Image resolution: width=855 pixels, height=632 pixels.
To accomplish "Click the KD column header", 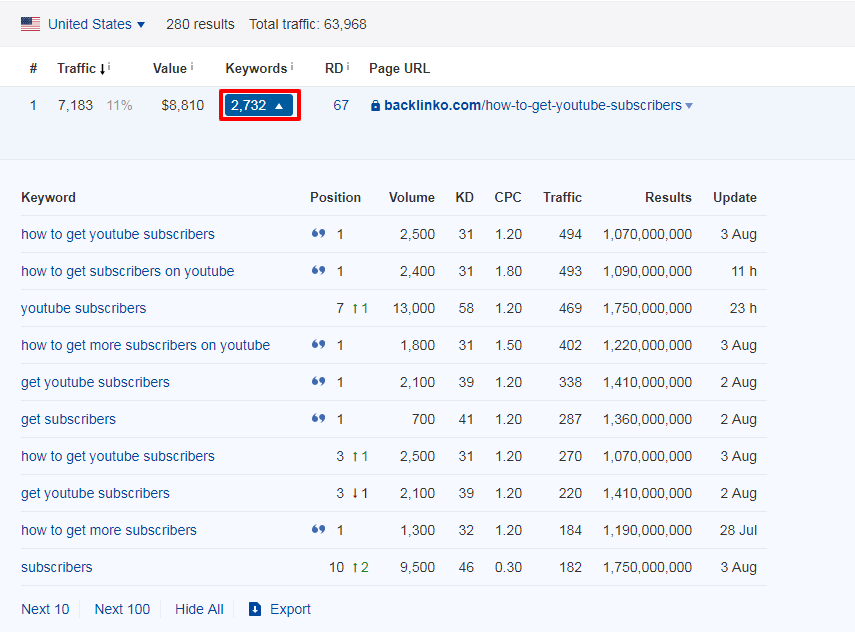I will click(465, 197).
